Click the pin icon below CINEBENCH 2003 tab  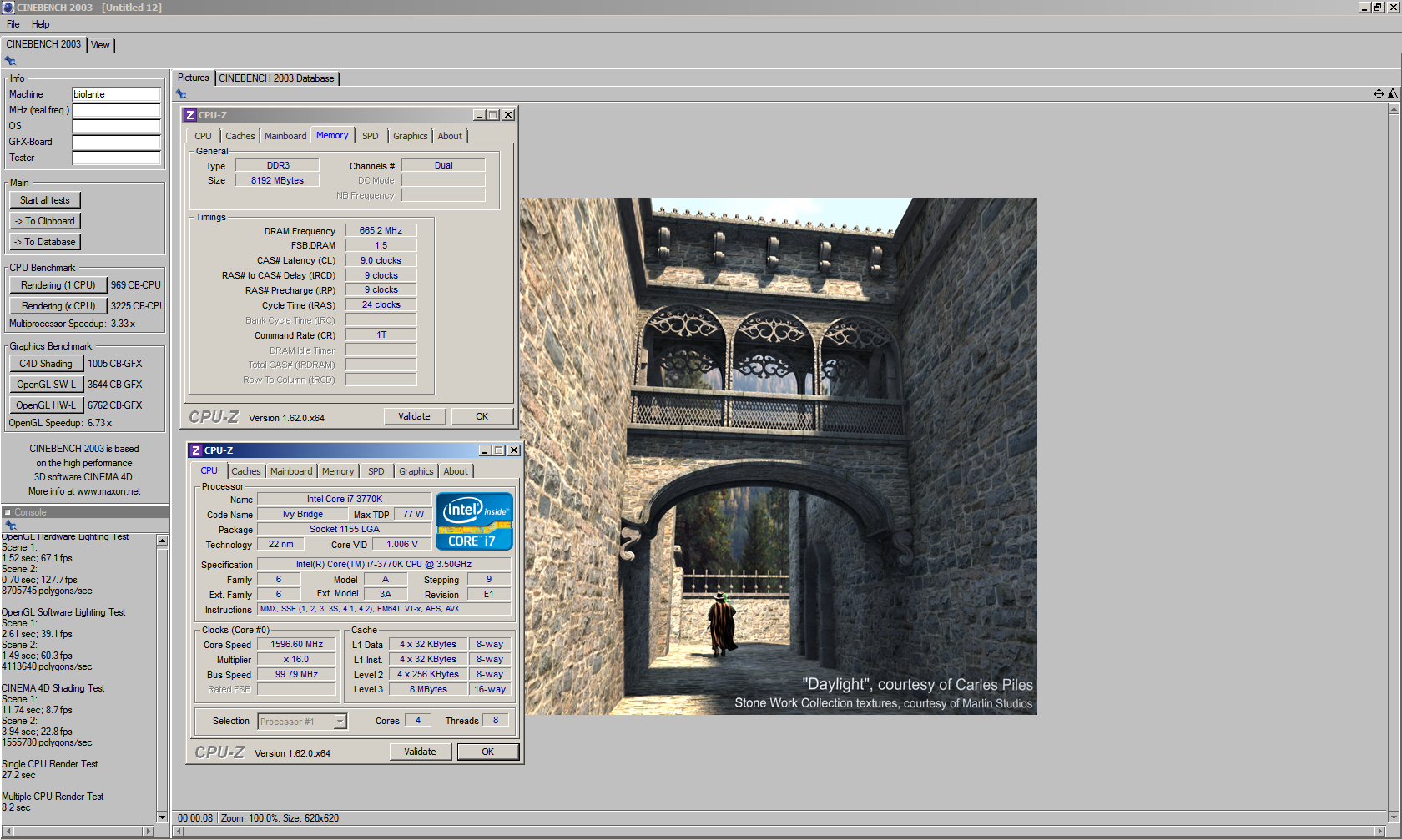[10, 61]
